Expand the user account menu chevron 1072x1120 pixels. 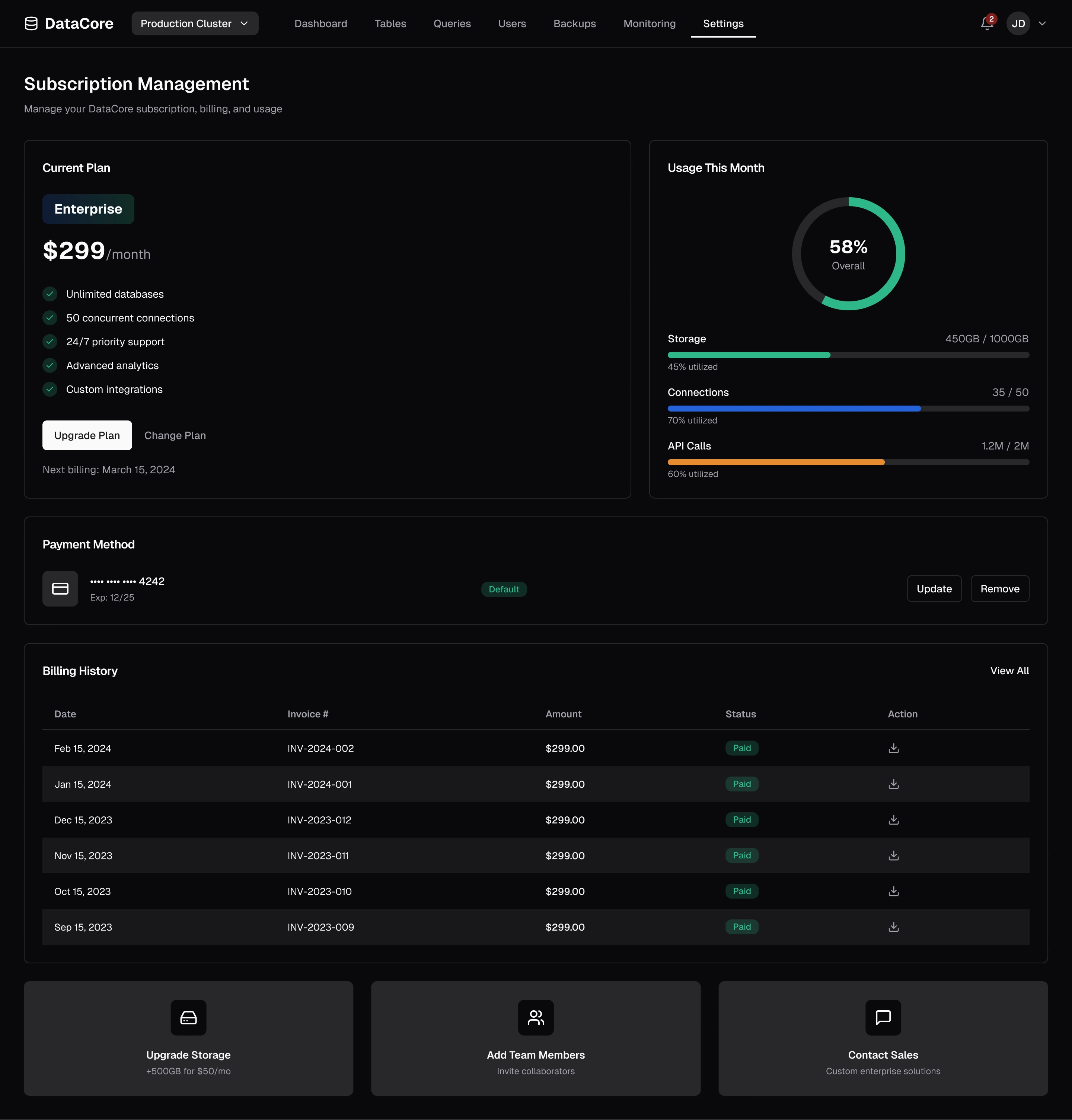[x=1042, y=23]
